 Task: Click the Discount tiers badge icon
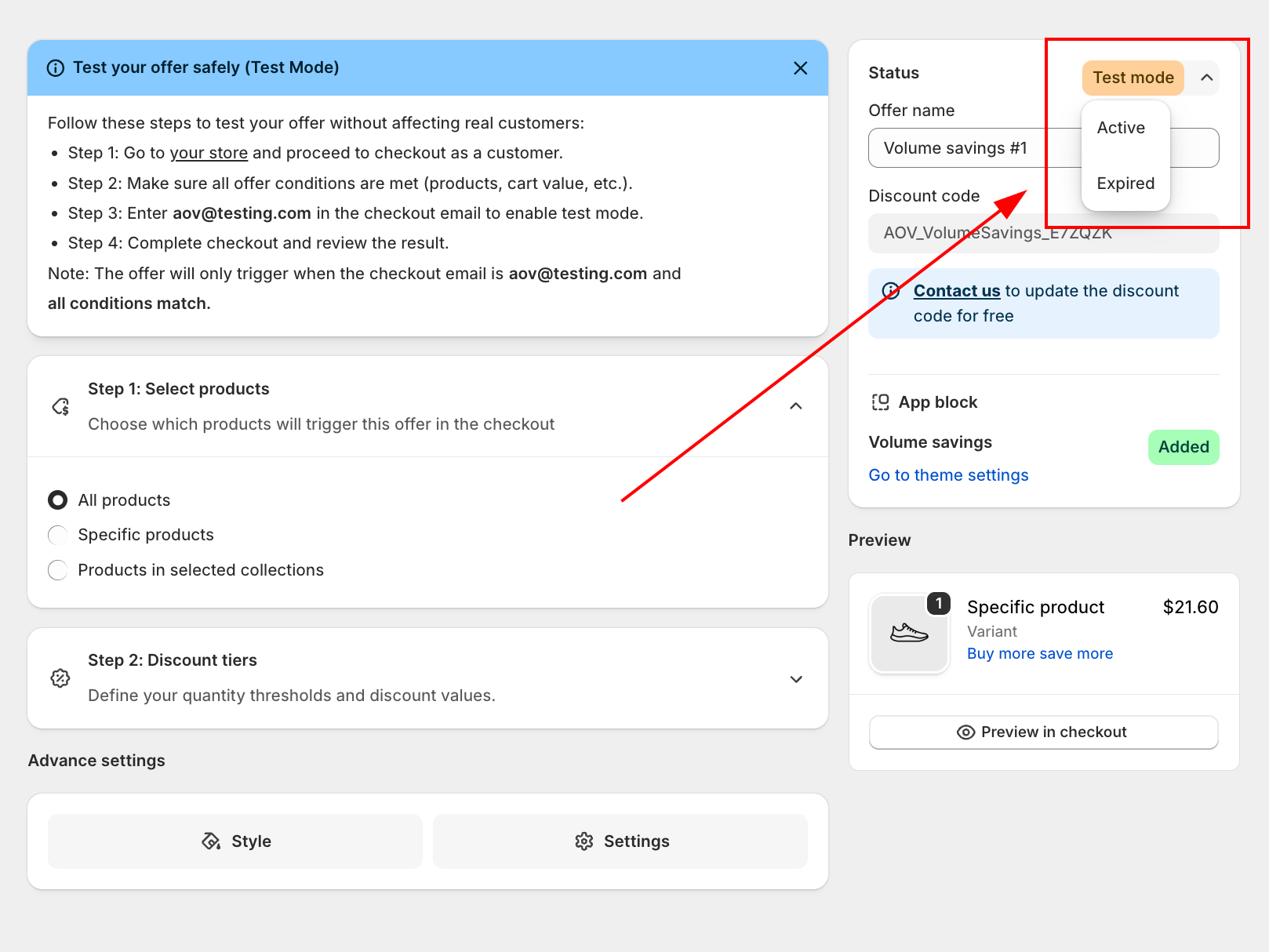60,678
